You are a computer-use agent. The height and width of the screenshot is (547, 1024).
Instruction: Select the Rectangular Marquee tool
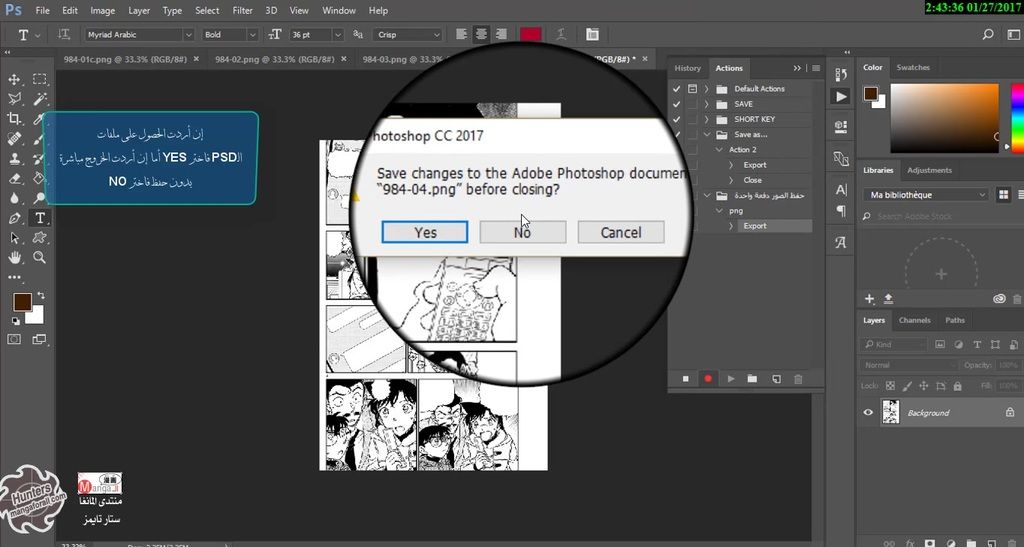click(40, 80)
